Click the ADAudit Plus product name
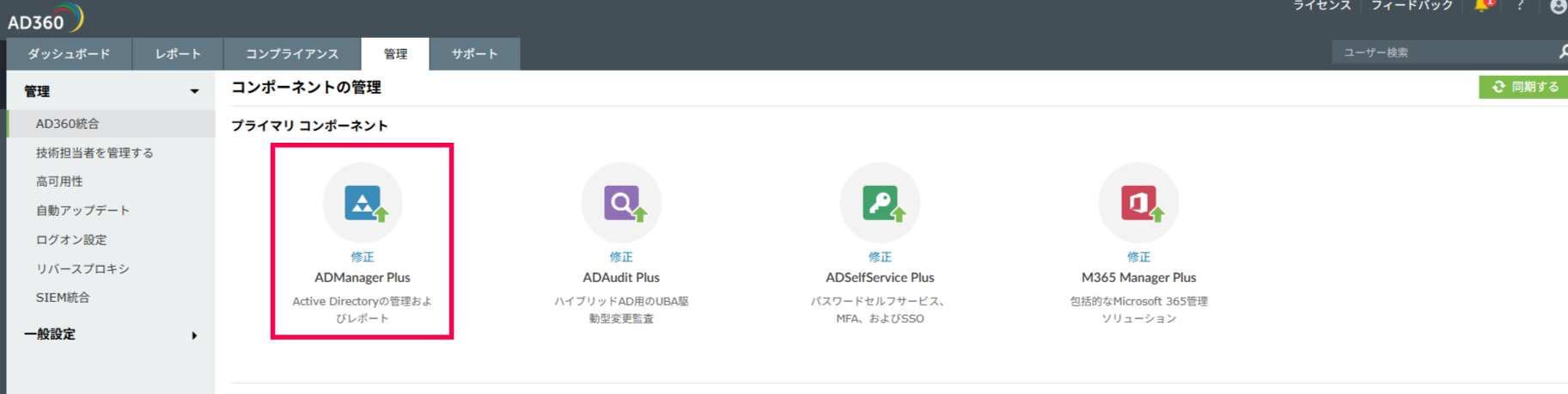Viewport: 1568px width, 394px height. click(x=621, y=278)
